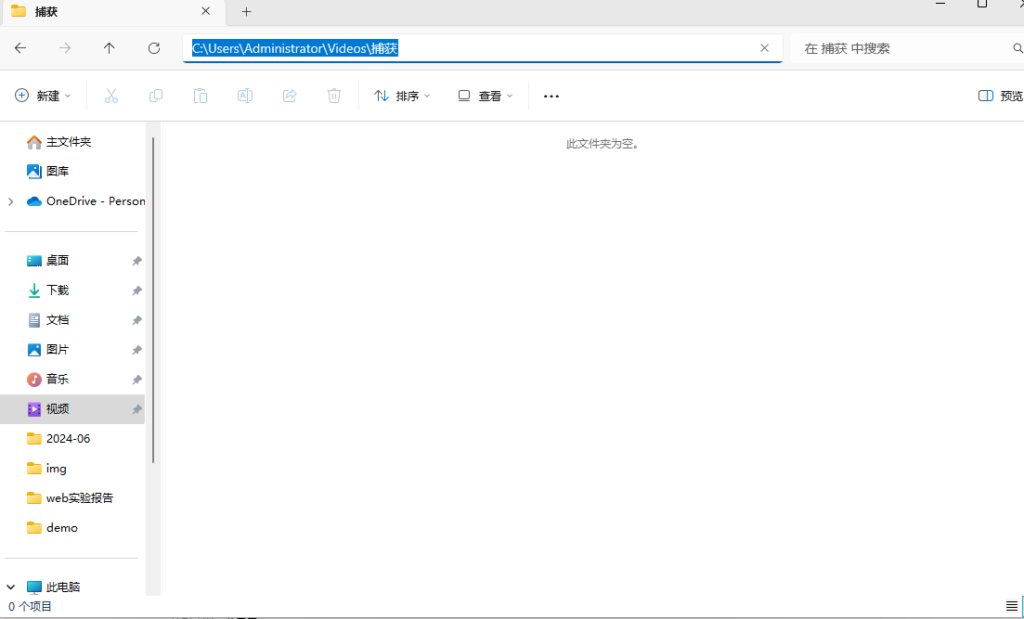The height and width of the screenshot is (619, 1024).
Task: Open a new tab with plus button
Action: [246, 12]
